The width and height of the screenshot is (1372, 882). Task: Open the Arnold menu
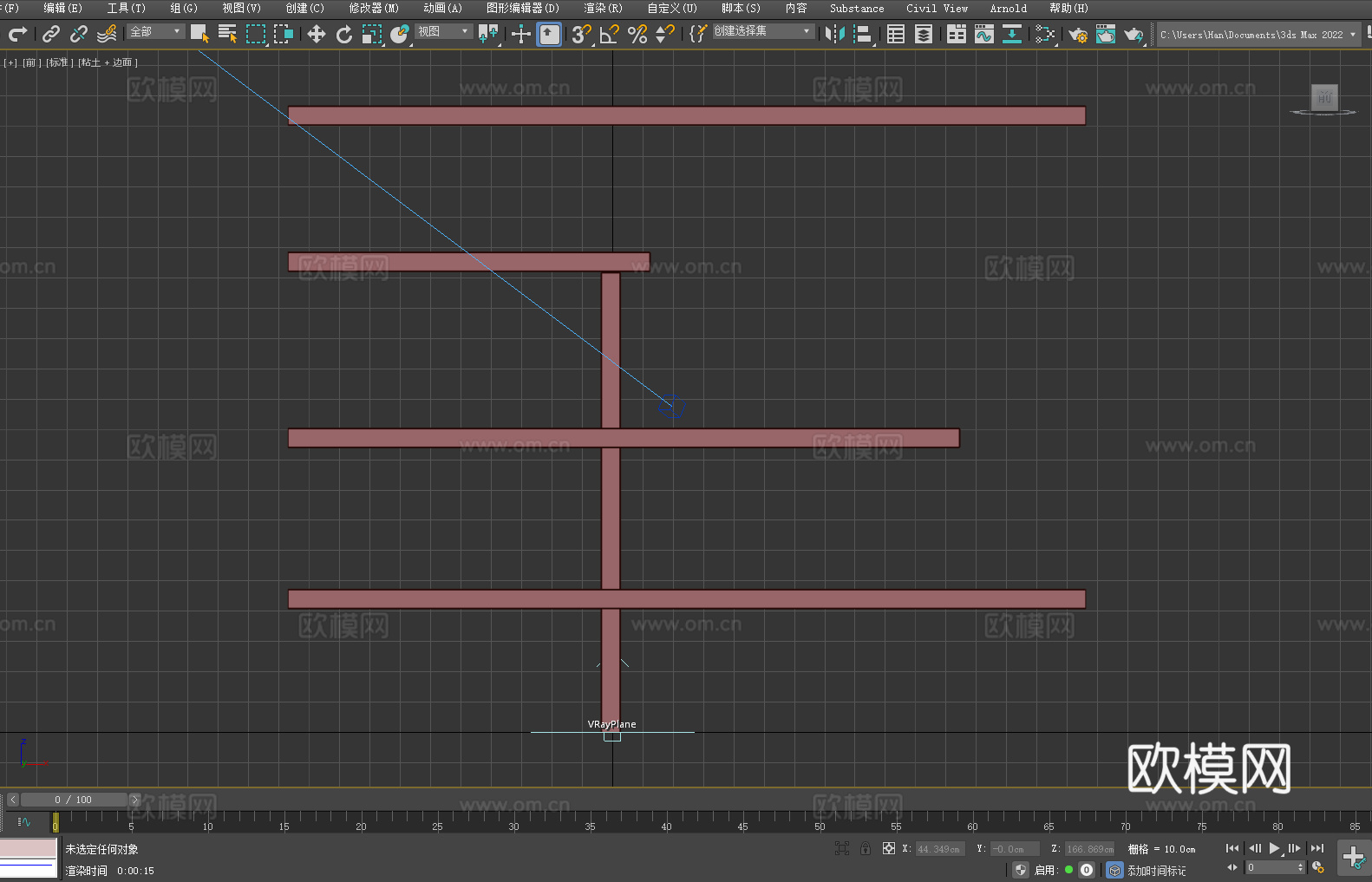1008,8
